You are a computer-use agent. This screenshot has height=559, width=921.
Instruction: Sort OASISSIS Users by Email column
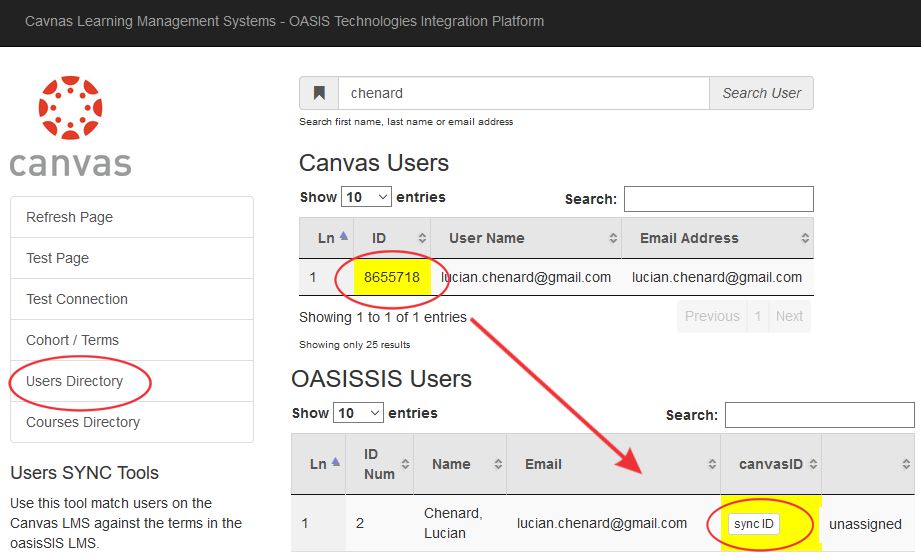614,464
